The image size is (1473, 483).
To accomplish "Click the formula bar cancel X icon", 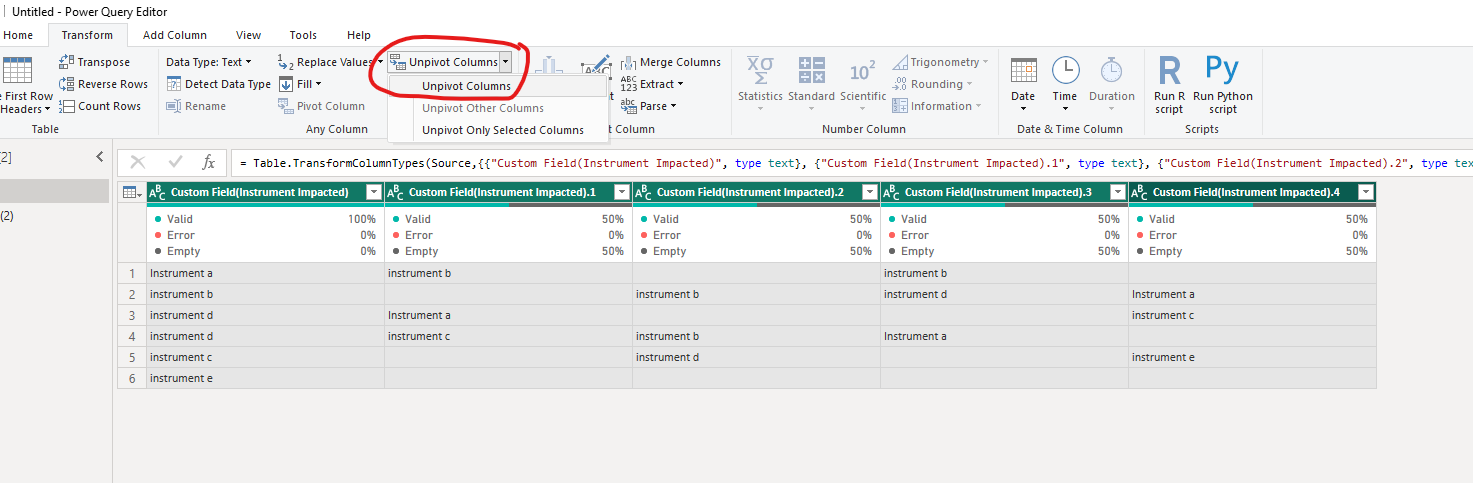I will [x=138, y=162].
